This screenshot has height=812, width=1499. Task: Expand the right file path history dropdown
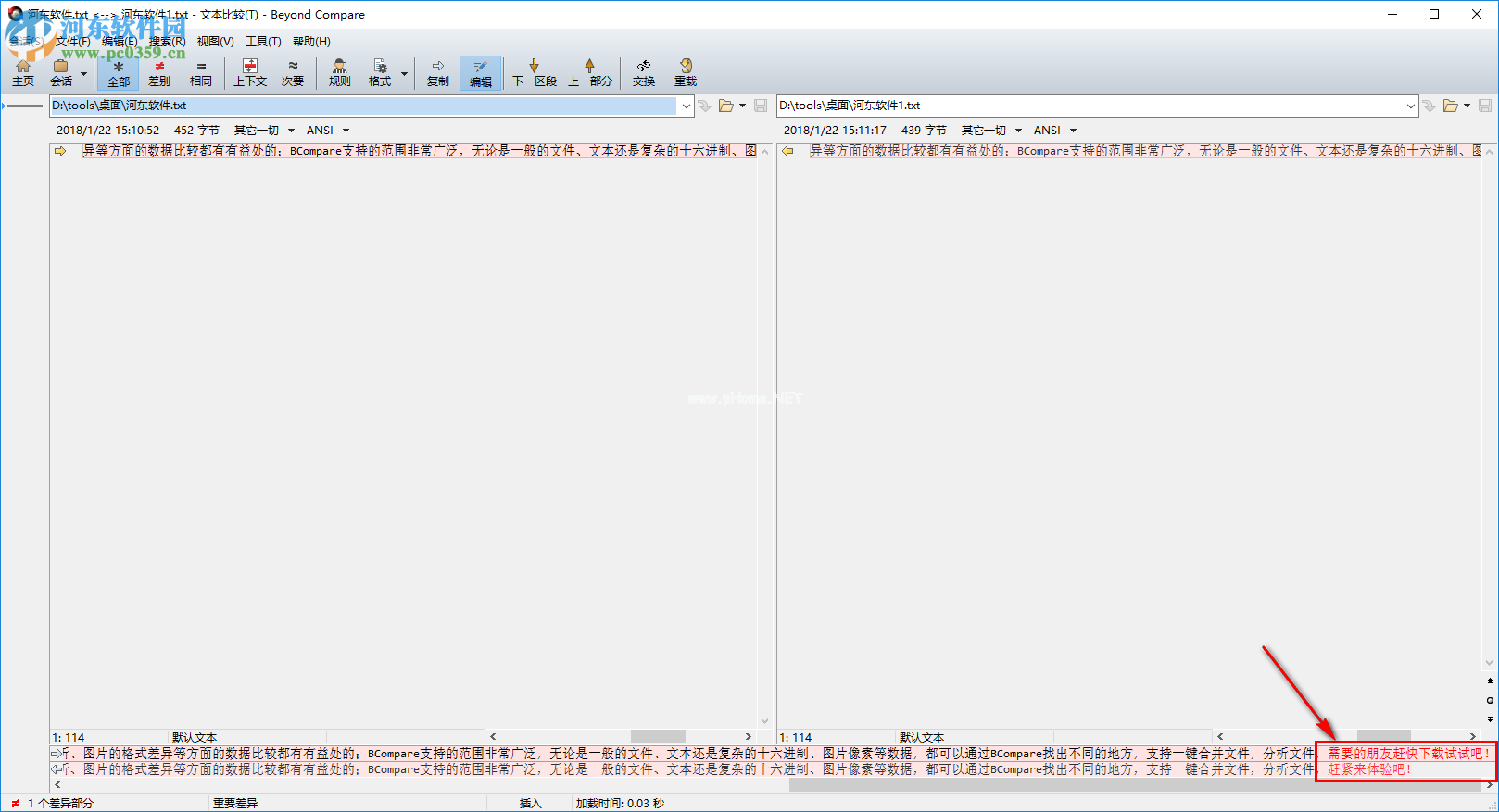click(x=1411, y=106)
